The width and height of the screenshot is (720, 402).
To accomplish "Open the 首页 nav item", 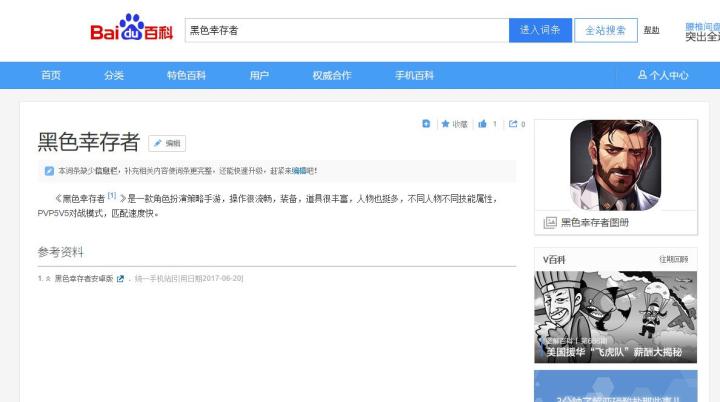I will (x=51, y=75).
